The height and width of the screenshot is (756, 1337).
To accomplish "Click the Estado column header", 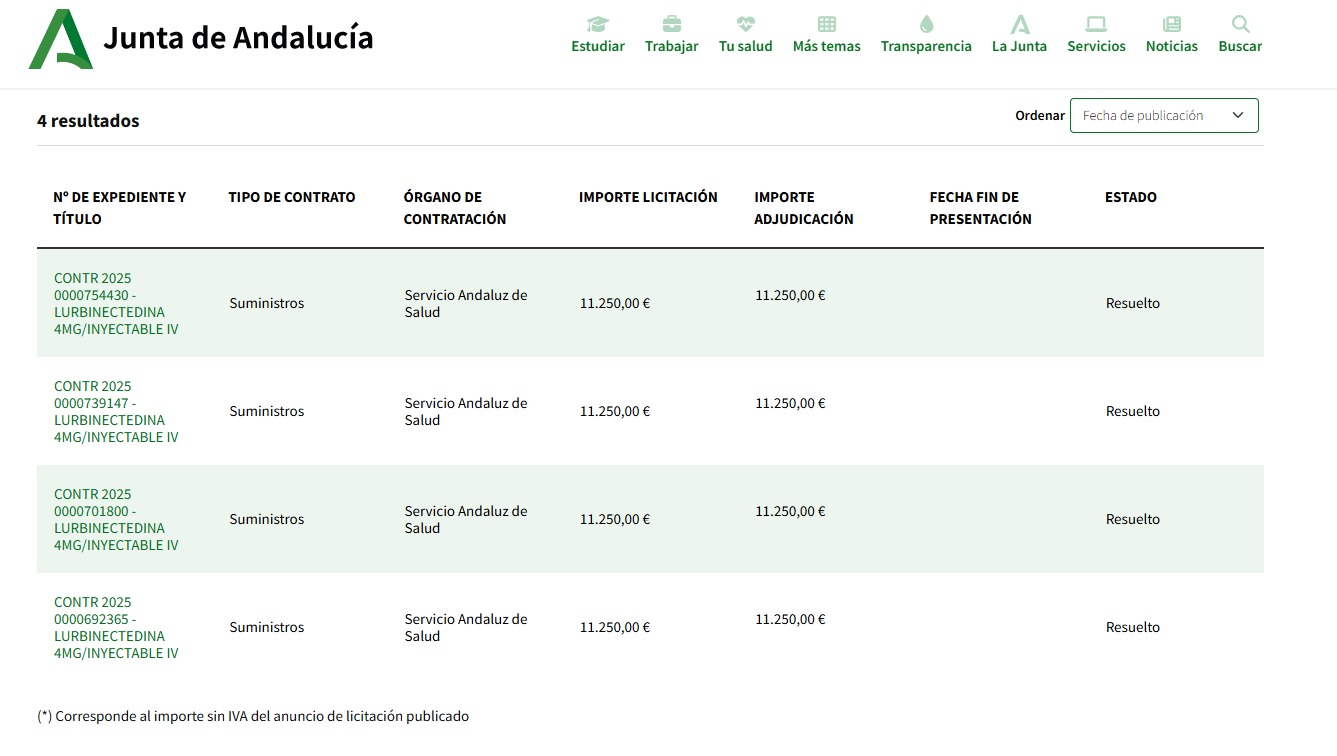I will coord(1131,197).
